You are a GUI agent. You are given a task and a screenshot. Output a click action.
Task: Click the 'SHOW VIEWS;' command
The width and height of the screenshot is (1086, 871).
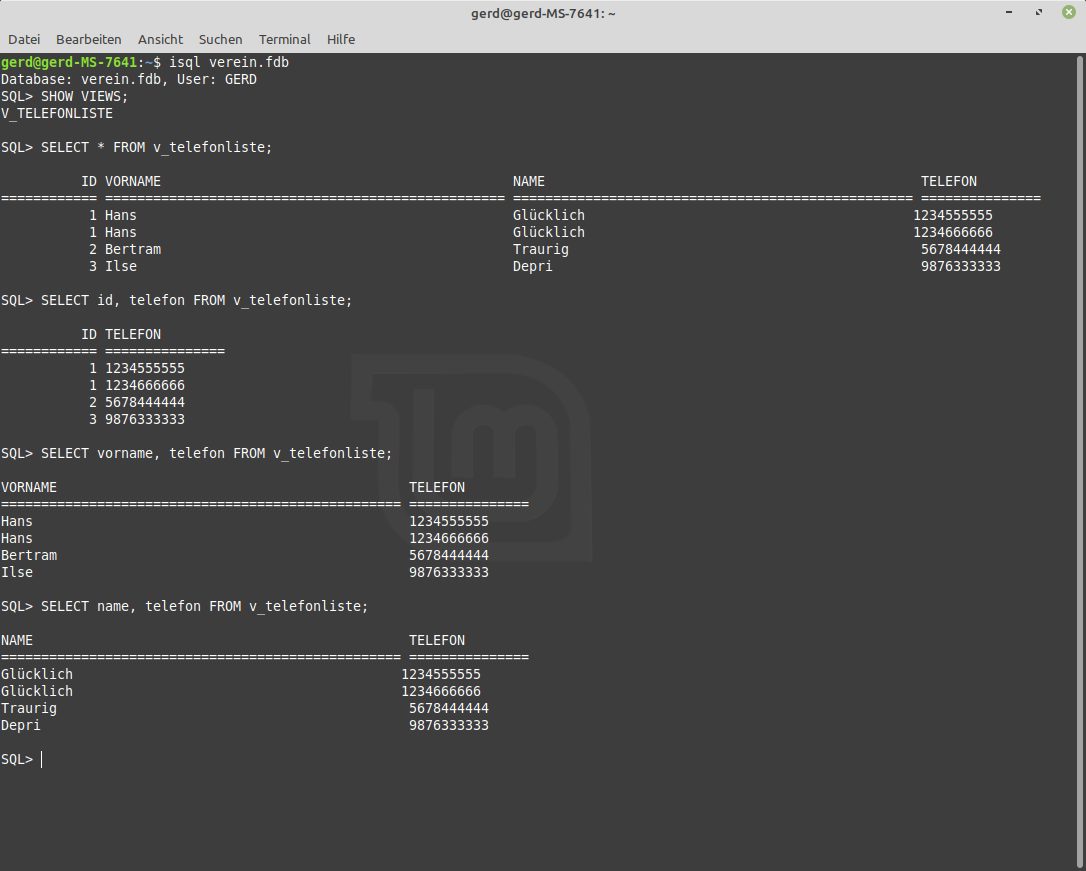(84, 96)
